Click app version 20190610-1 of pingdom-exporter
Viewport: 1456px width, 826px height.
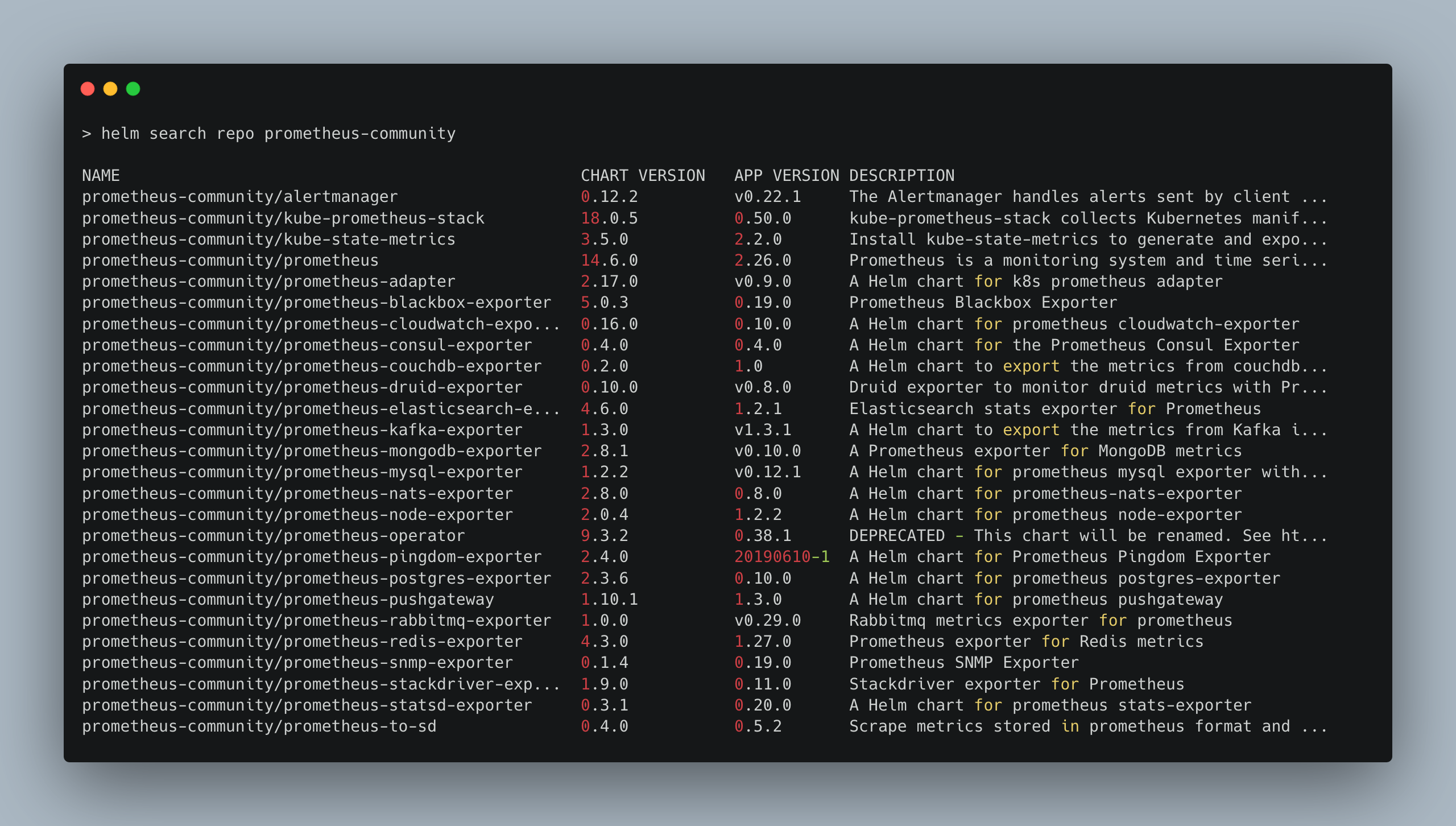tap(781, 556)
